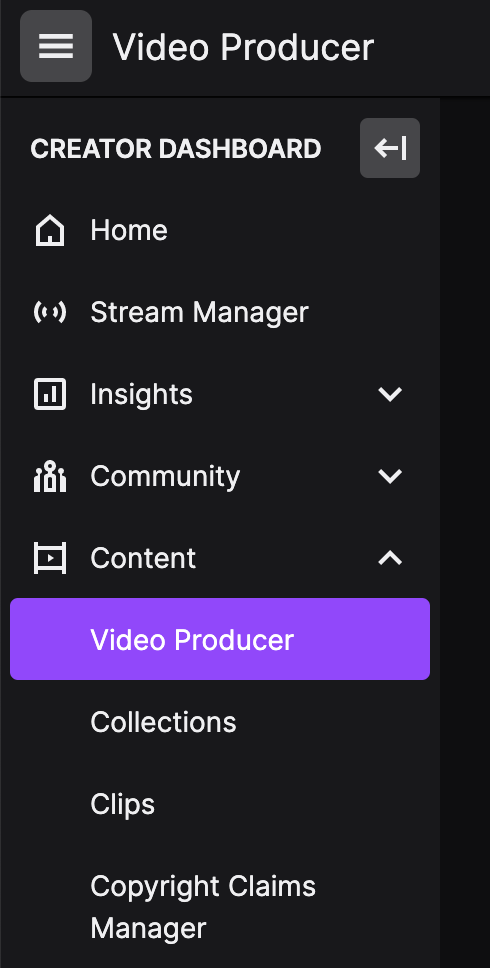Click the Community people icon

(x=50, y=476)
